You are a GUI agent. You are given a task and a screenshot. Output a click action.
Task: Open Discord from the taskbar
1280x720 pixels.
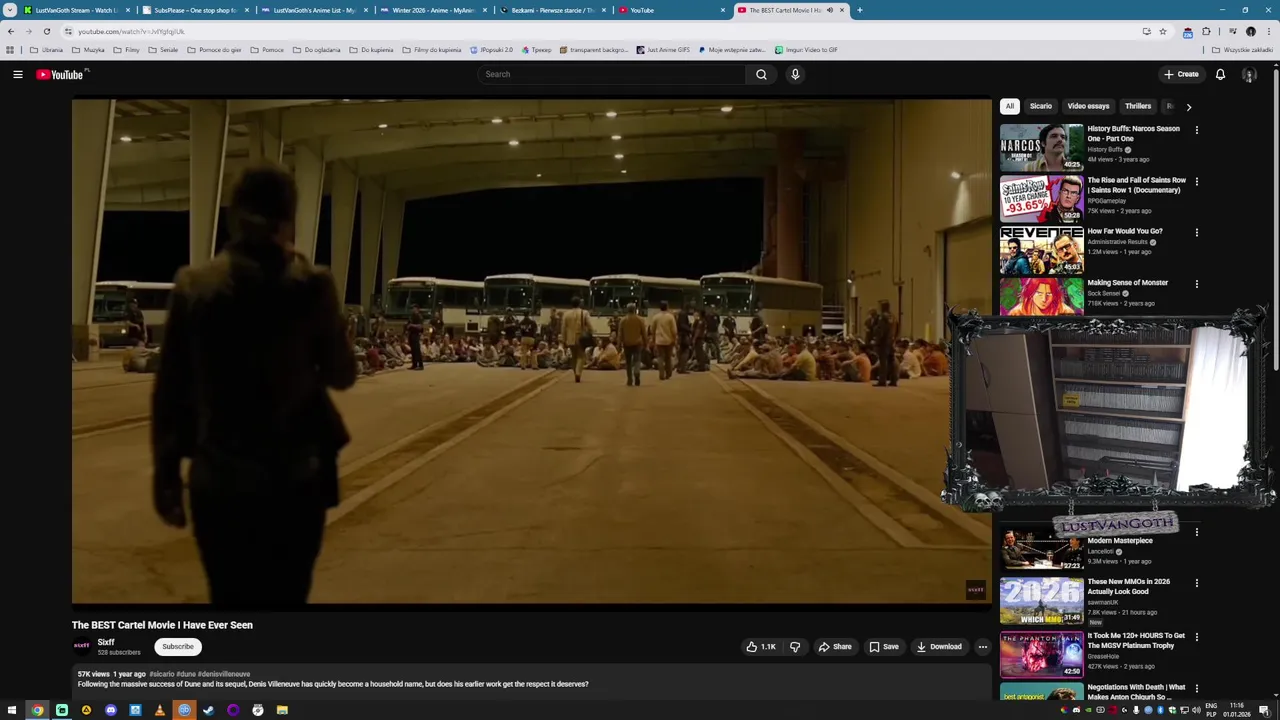tap(111, 710)
